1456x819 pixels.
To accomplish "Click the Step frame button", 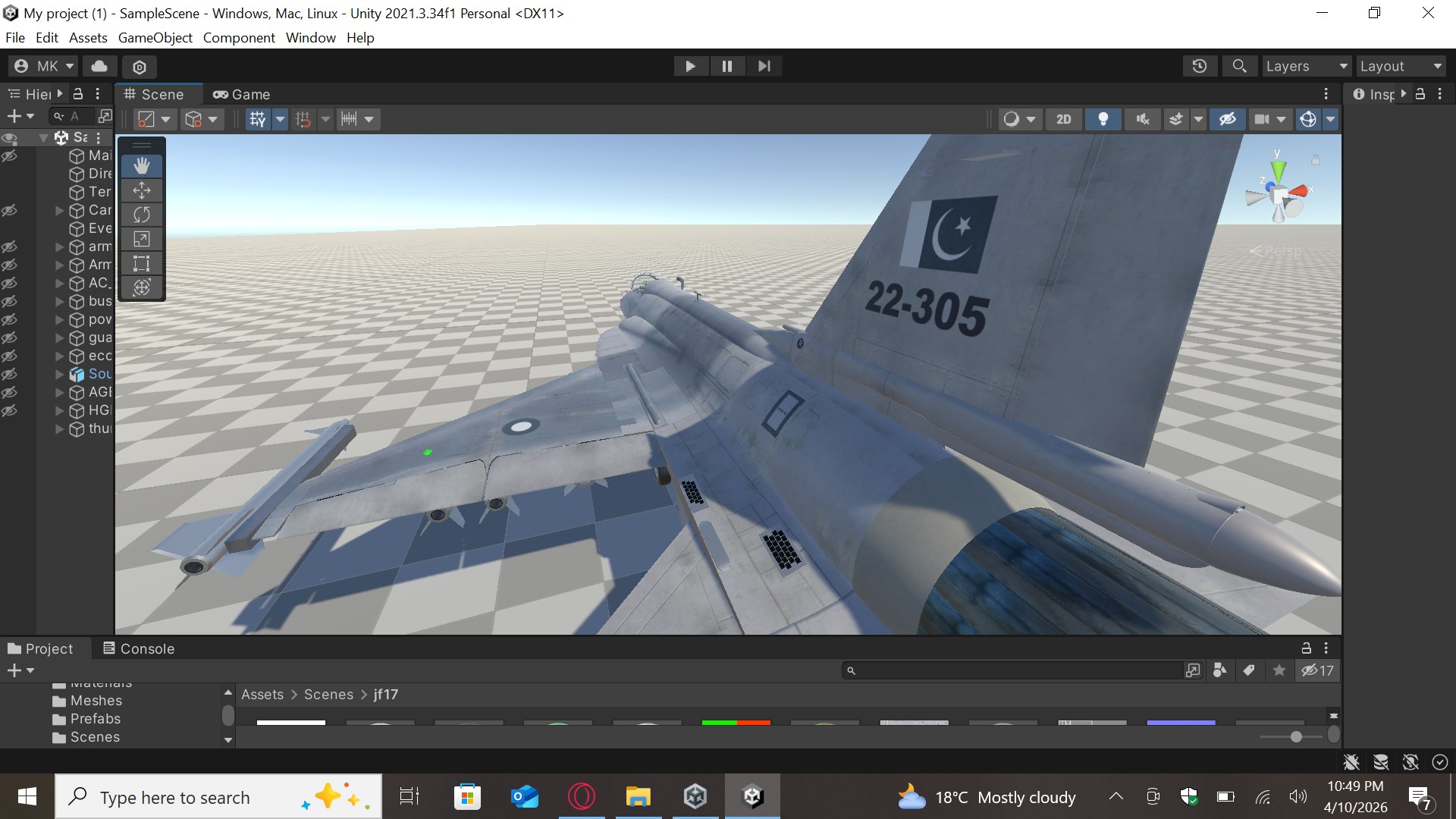I will (x=764, y=66).
